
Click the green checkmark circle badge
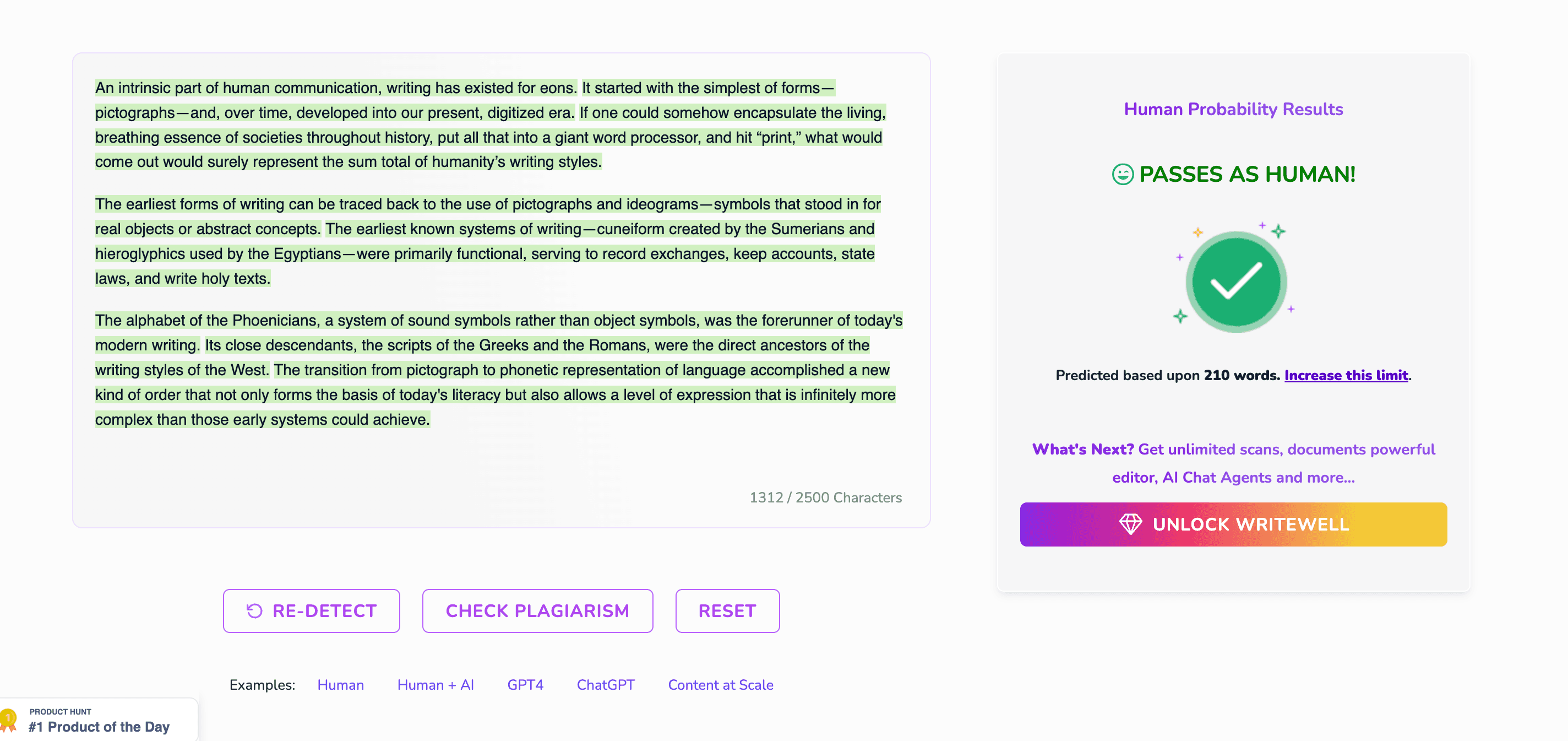[x=1235, y=282]
